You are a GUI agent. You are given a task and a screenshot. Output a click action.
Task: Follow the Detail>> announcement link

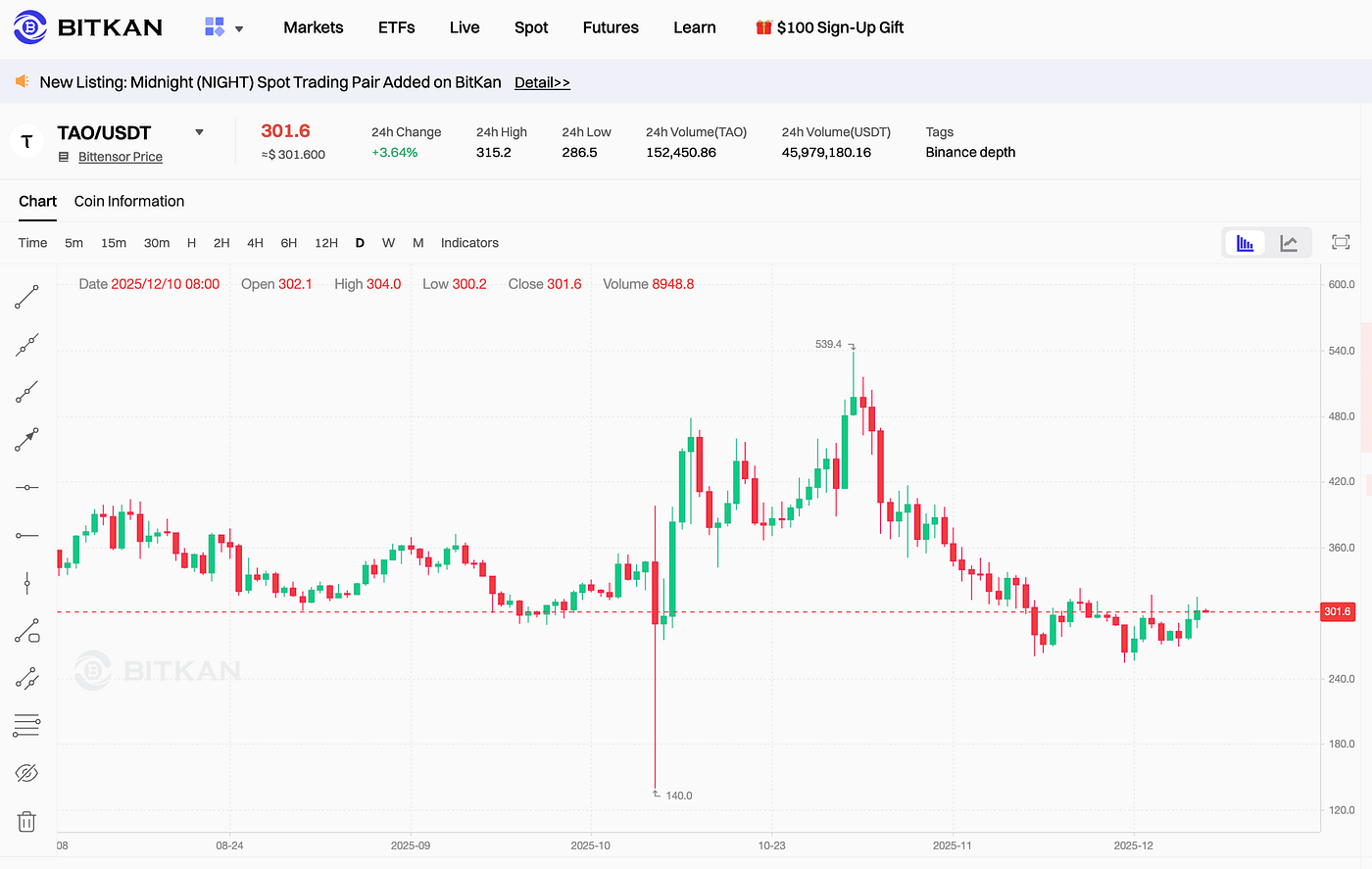coord(542,82)
